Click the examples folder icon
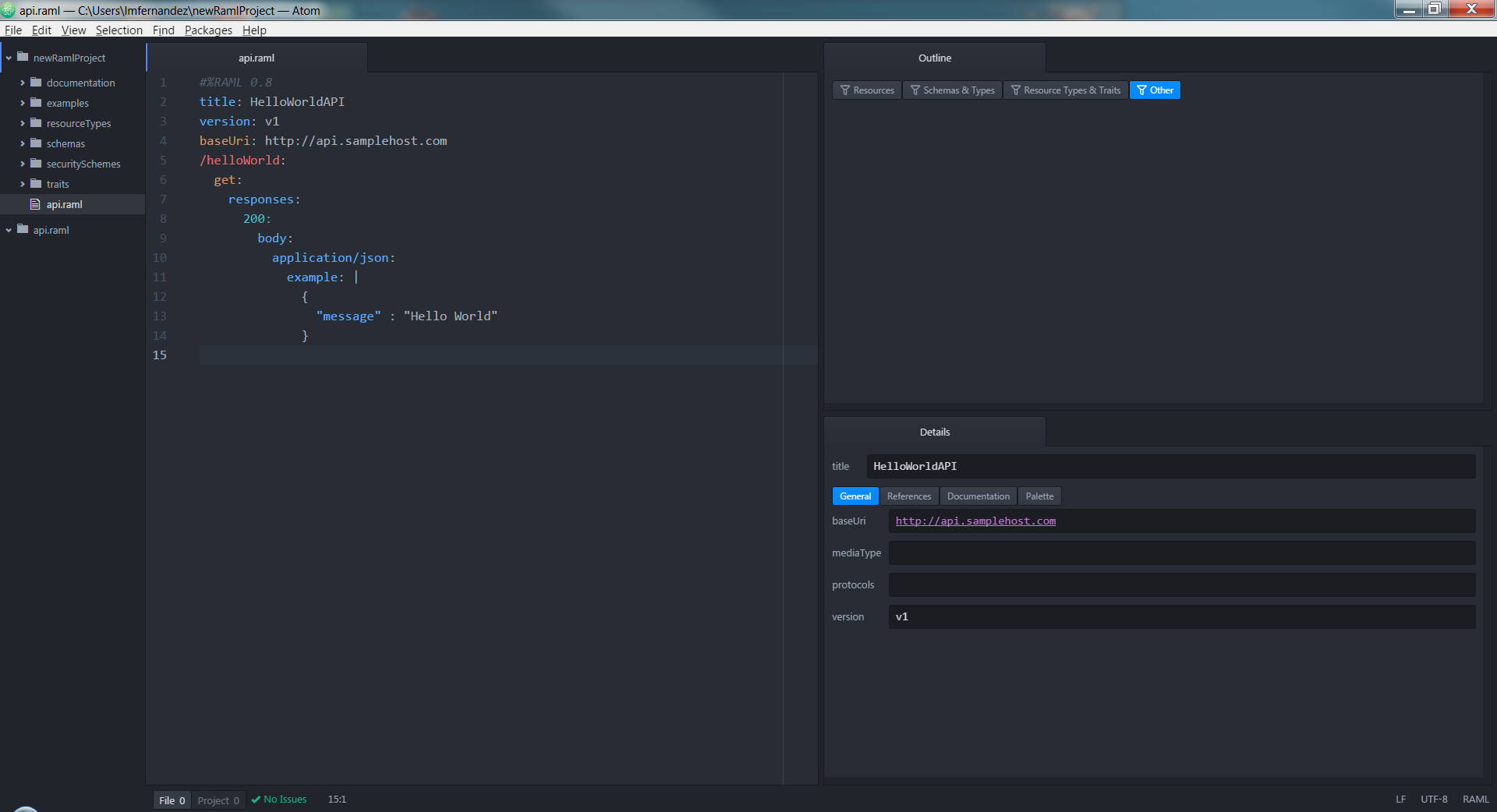This screenshot has height=812, width=1497. [x=36, y=102]
